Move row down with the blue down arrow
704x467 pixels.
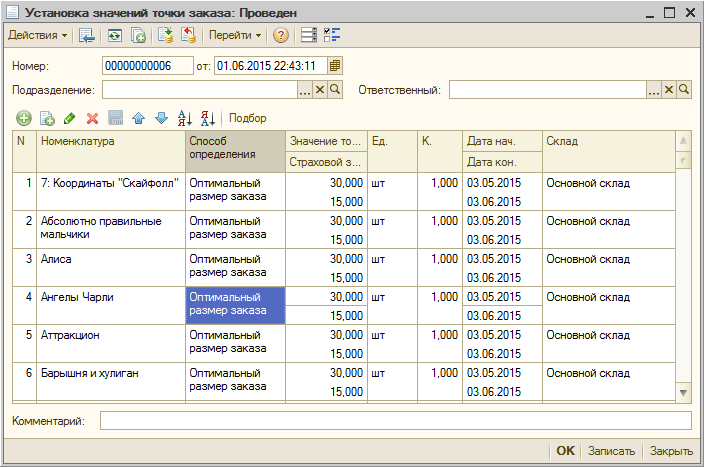pos(161,118)
